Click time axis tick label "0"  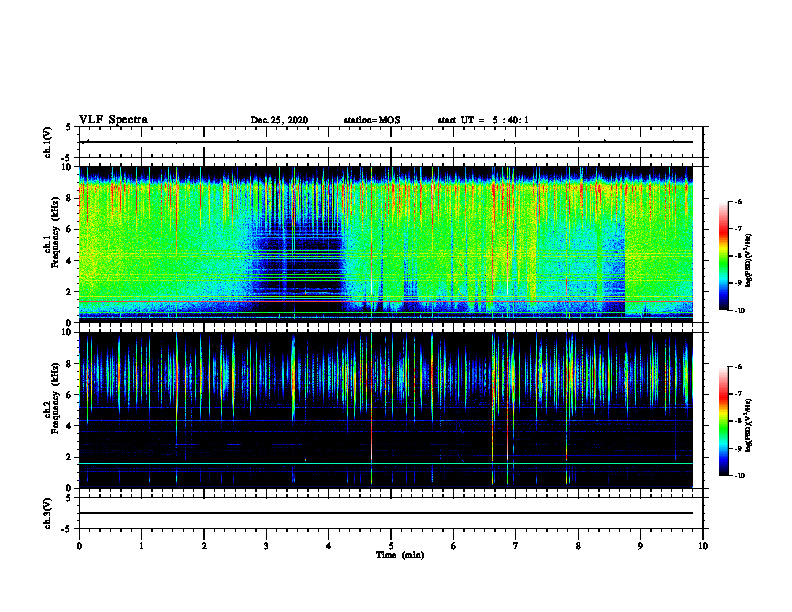pos(79,546)
